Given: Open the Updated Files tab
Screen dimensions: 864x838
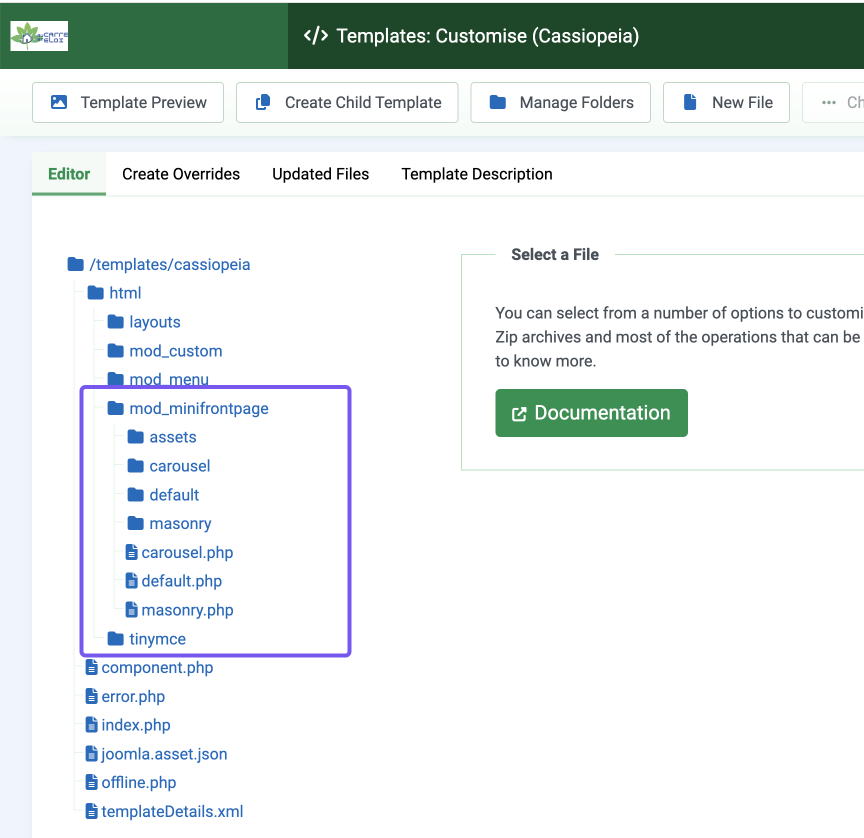Looking at the screenshot, I should click(320, 174).
